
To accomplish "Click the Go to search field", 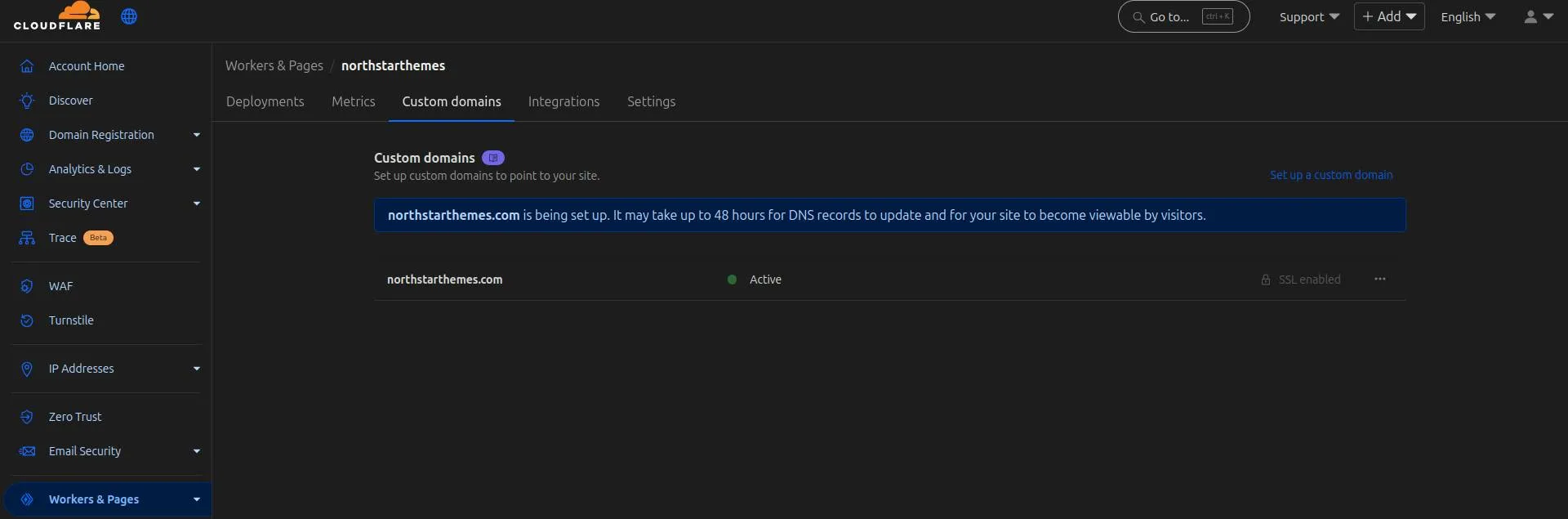I will 1183,16.
